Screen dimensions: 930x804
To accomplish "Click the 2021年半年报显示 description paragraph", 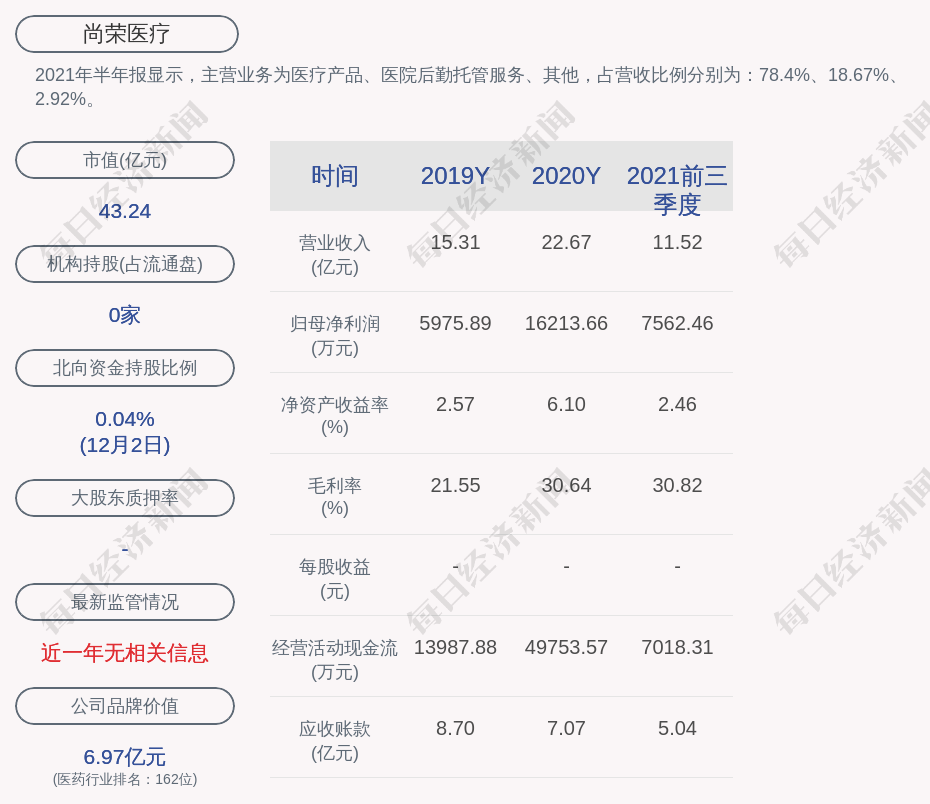I will point(469,87).
